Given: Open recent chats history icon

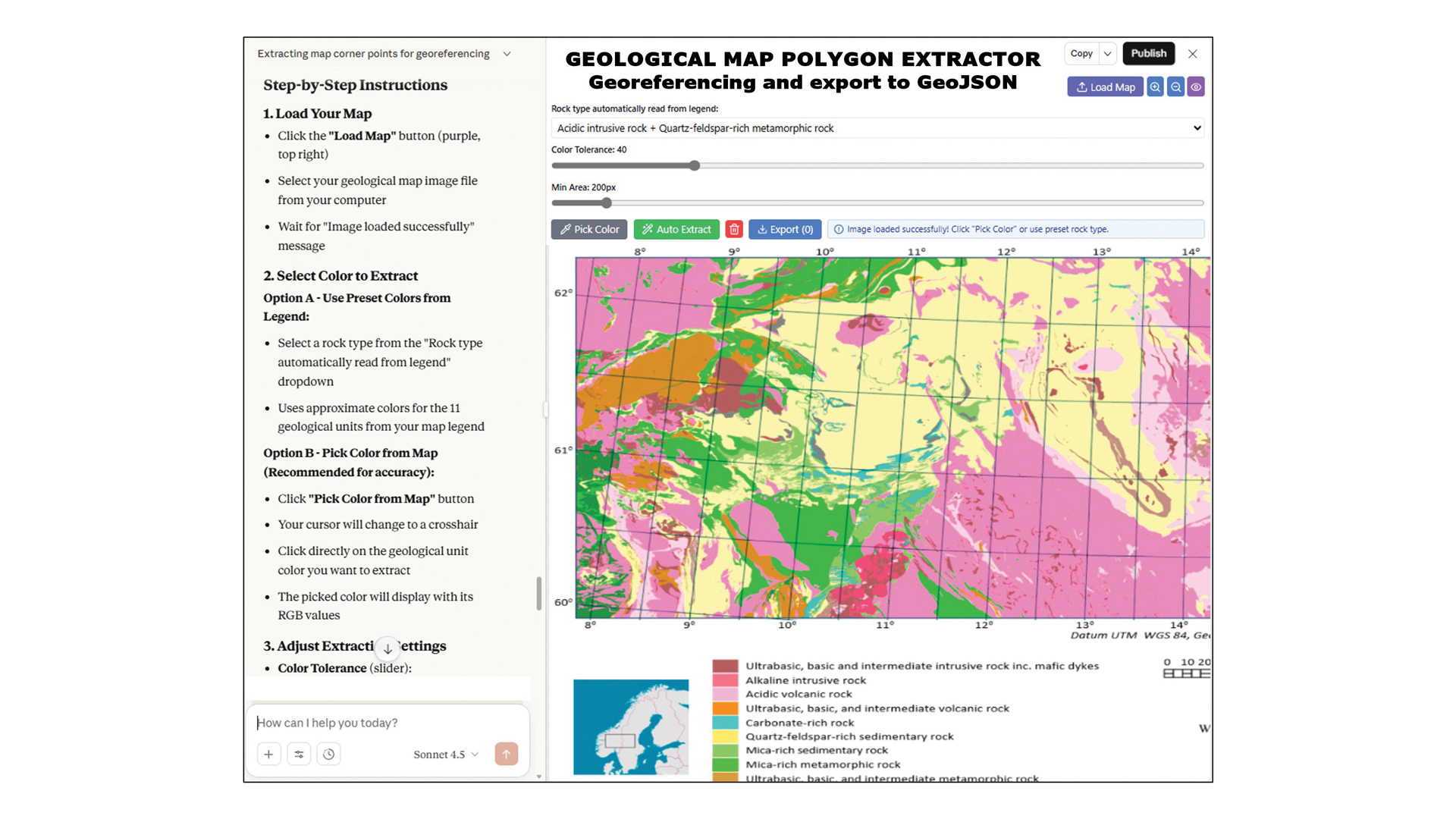Looking at the screenshot, I should point(328,754).
